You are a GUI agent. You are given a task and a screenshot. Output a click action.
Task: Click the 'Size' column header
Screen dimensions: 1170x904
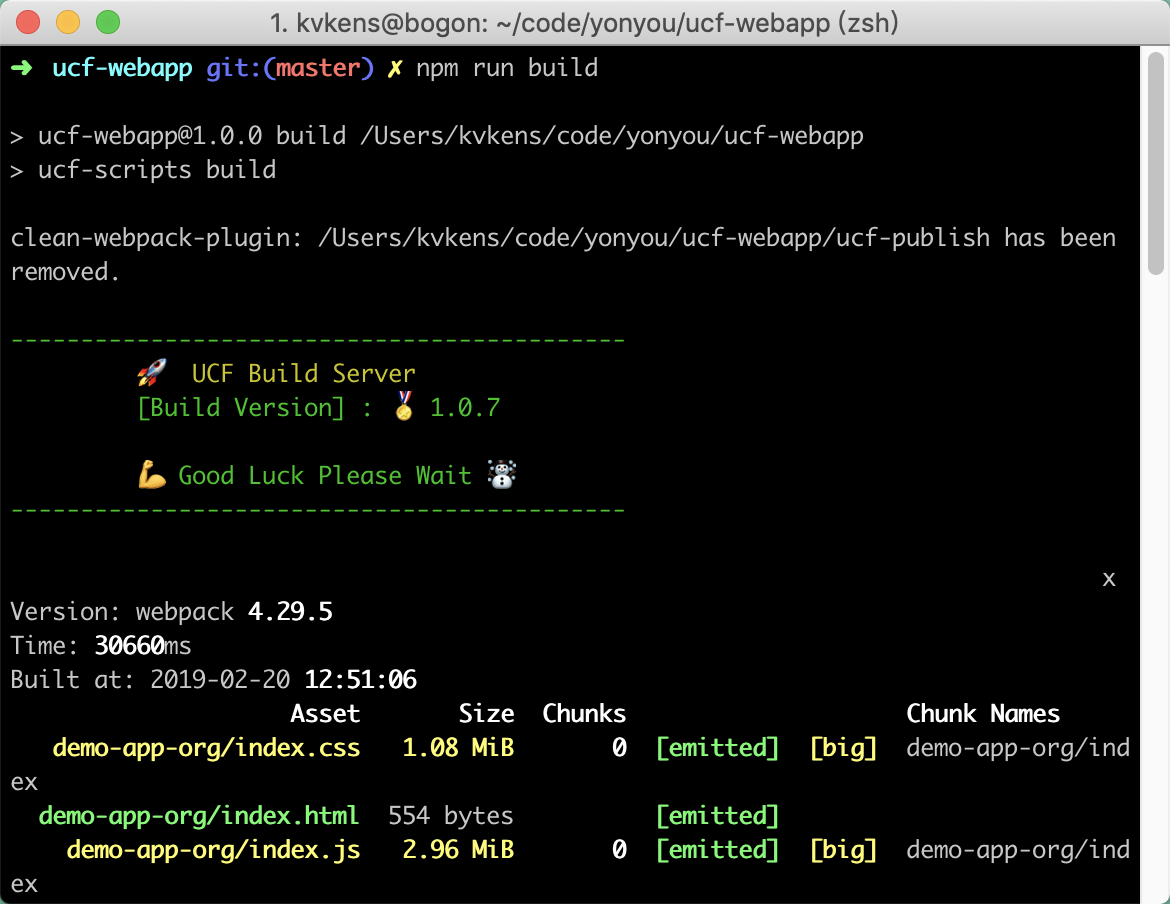pos(486,714)
